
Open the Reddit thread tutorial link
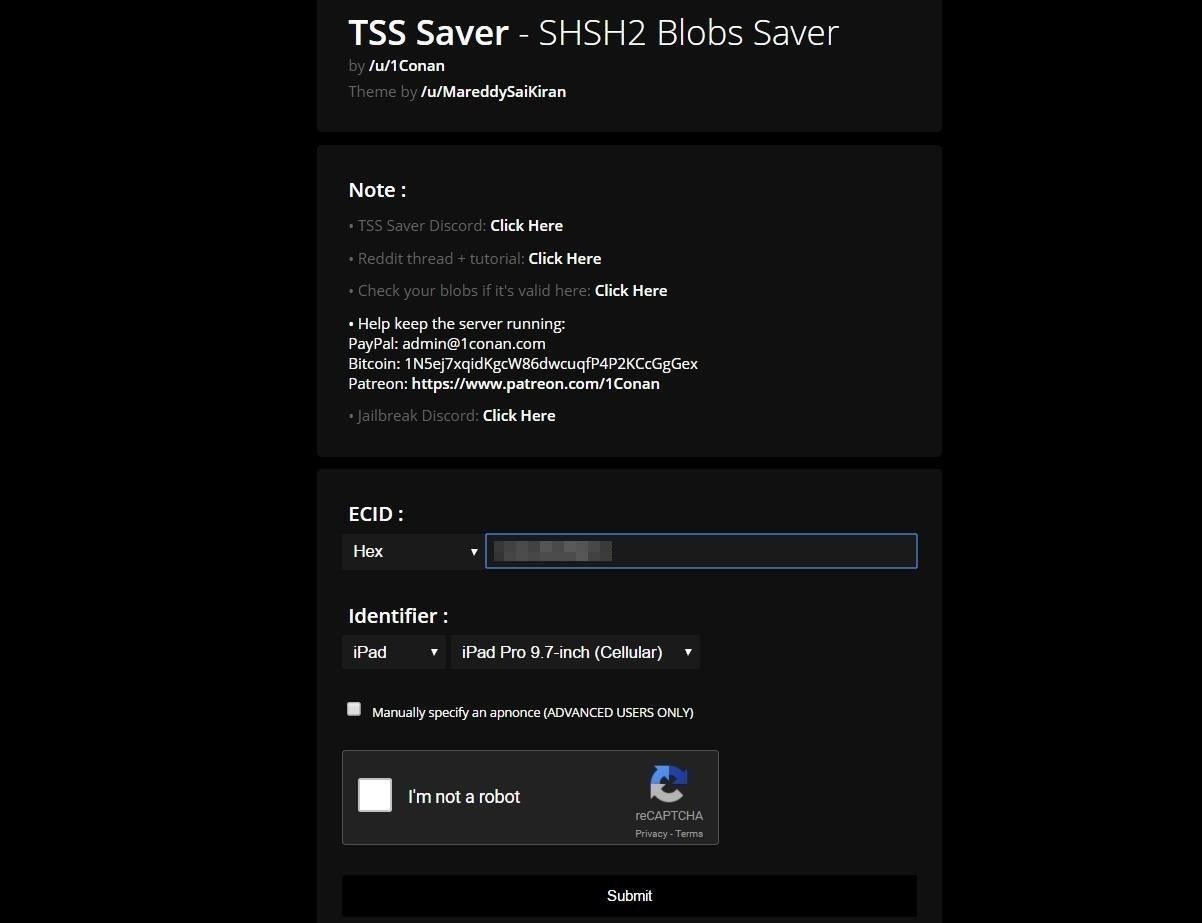(564, 259)
